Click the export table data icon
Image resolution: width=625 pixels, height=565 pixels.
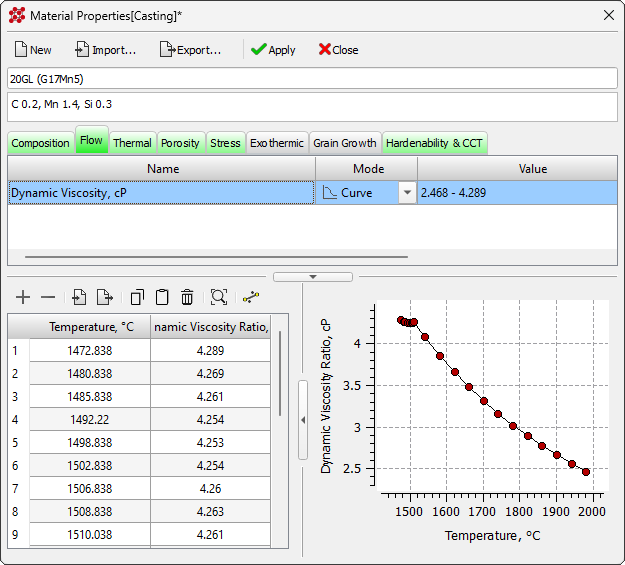104,297
